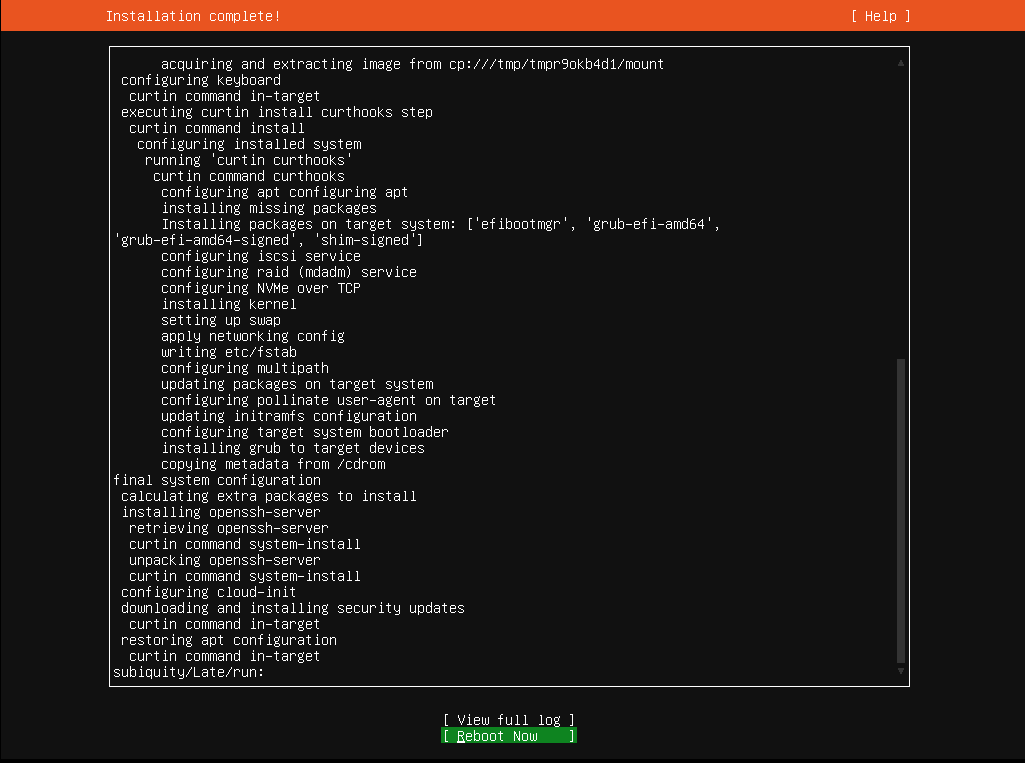Click 'configuring installed system' log line
1025x763 pixels.
249,144
